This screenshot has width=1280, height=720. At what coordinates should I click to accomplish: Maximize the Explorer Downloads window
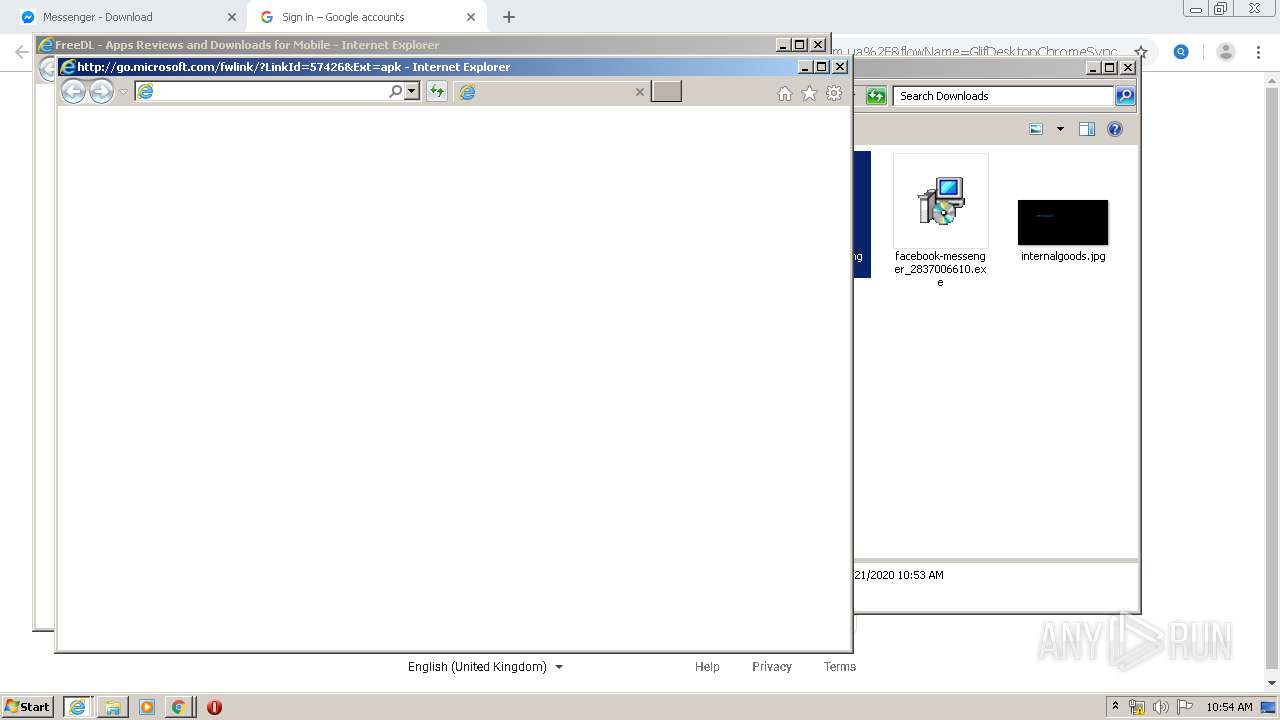(1110, 68)
